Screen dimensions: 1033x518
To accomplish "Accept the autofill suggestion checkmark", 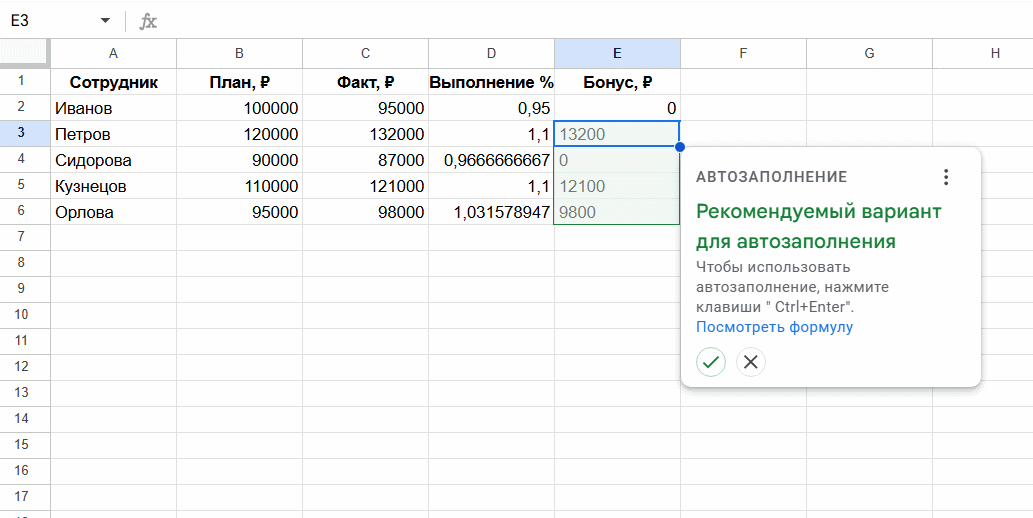I will (x=711, y=362).
